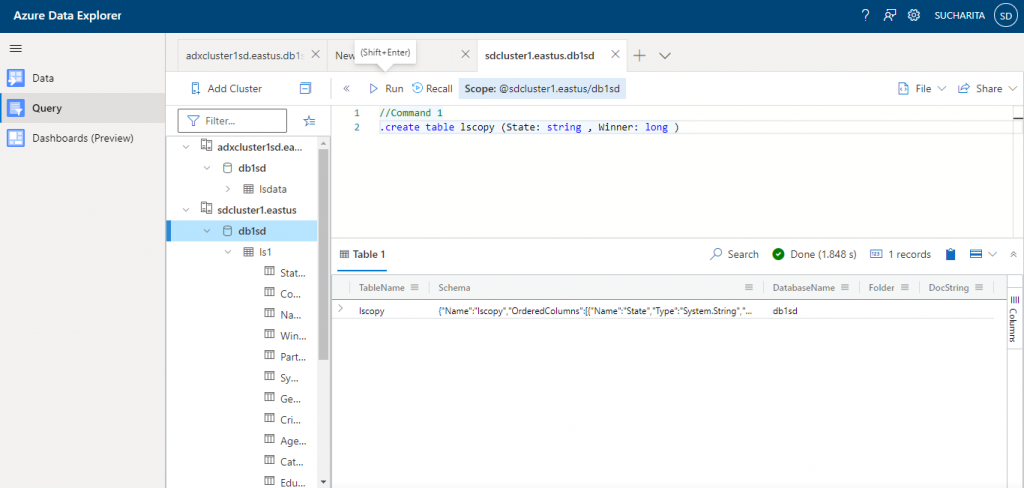Click the favorites star filter icon
The height and width of the screenshot is (488, 1024).
(x=309, y=121)
